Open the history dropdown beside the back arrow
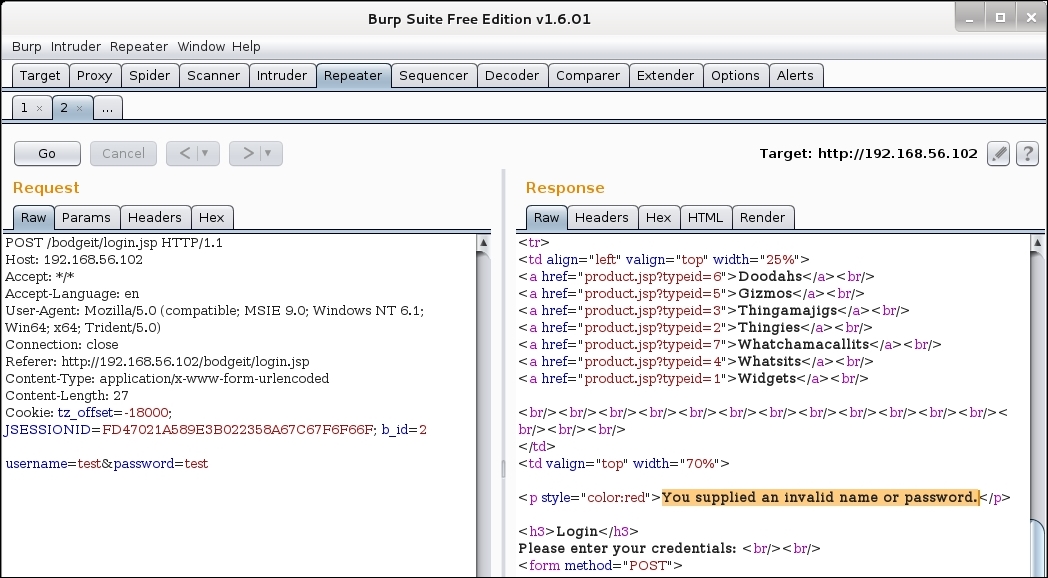 [x=205, y=153]
